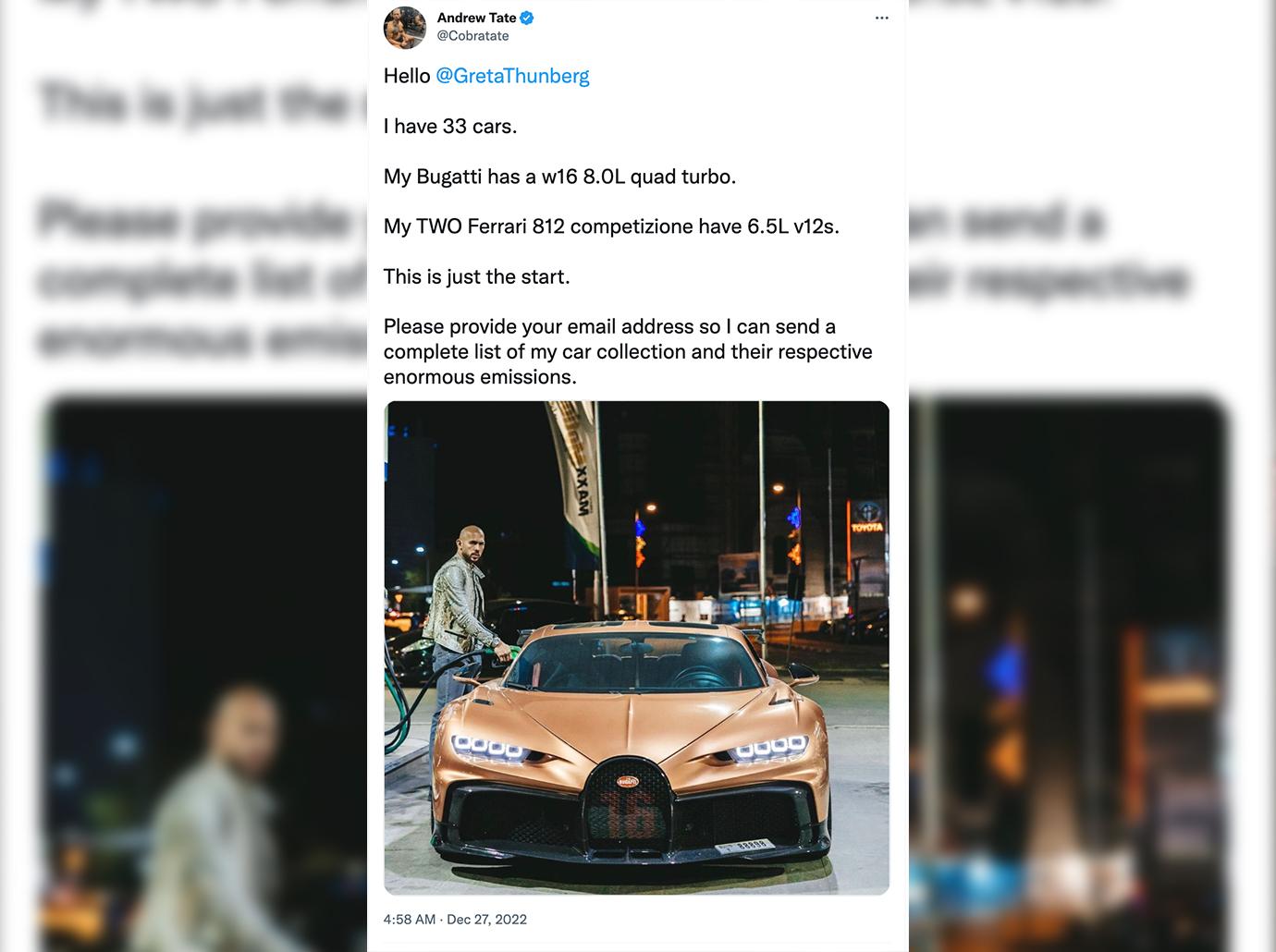Click the @Cobratate handle
The image size is (1276, 952).
pos(472,36)
